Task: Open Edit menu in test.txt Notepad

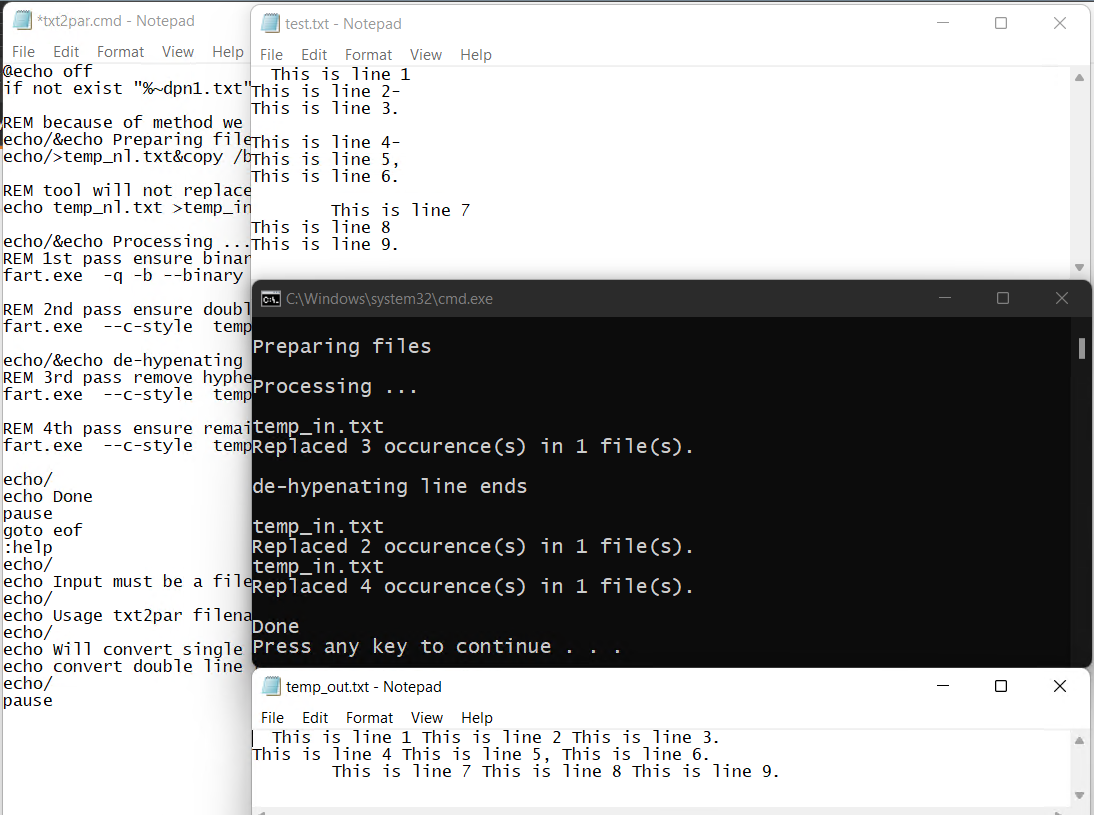Action: (x=314, y=54)
